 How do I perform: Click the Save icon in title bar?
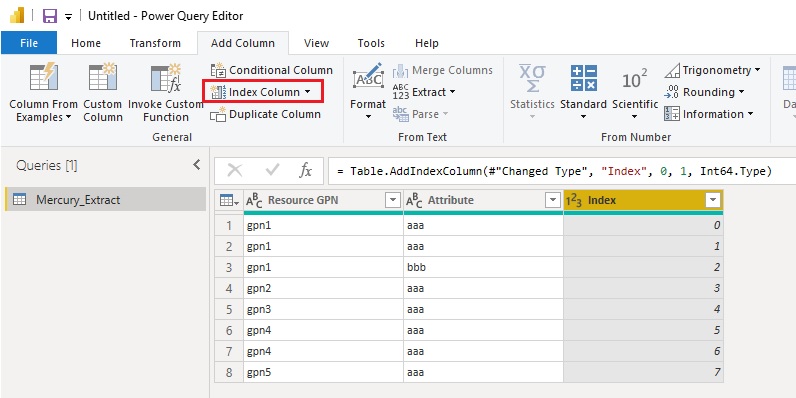pyautogui.click(x=50, y=16)
